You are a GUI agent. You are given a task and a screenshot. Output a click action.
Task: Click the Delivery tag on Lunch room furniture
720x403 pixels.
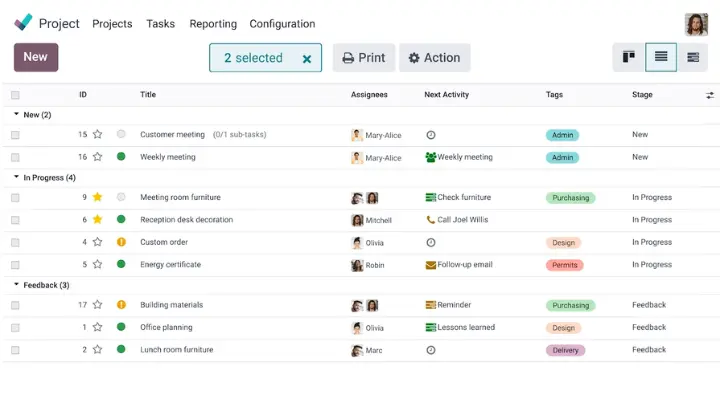tap(565, 350)
